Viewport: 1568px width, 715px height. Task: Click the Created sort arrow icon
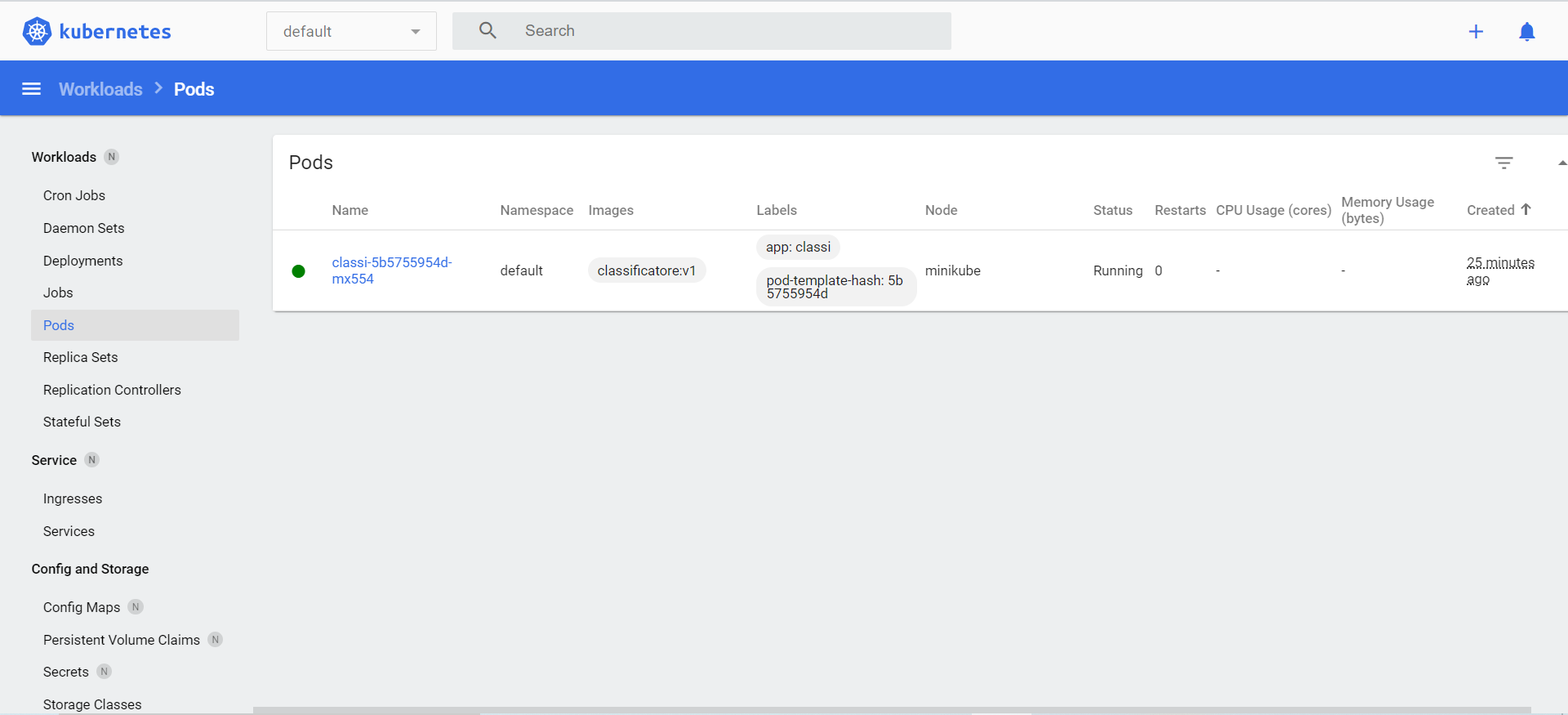1526,209
